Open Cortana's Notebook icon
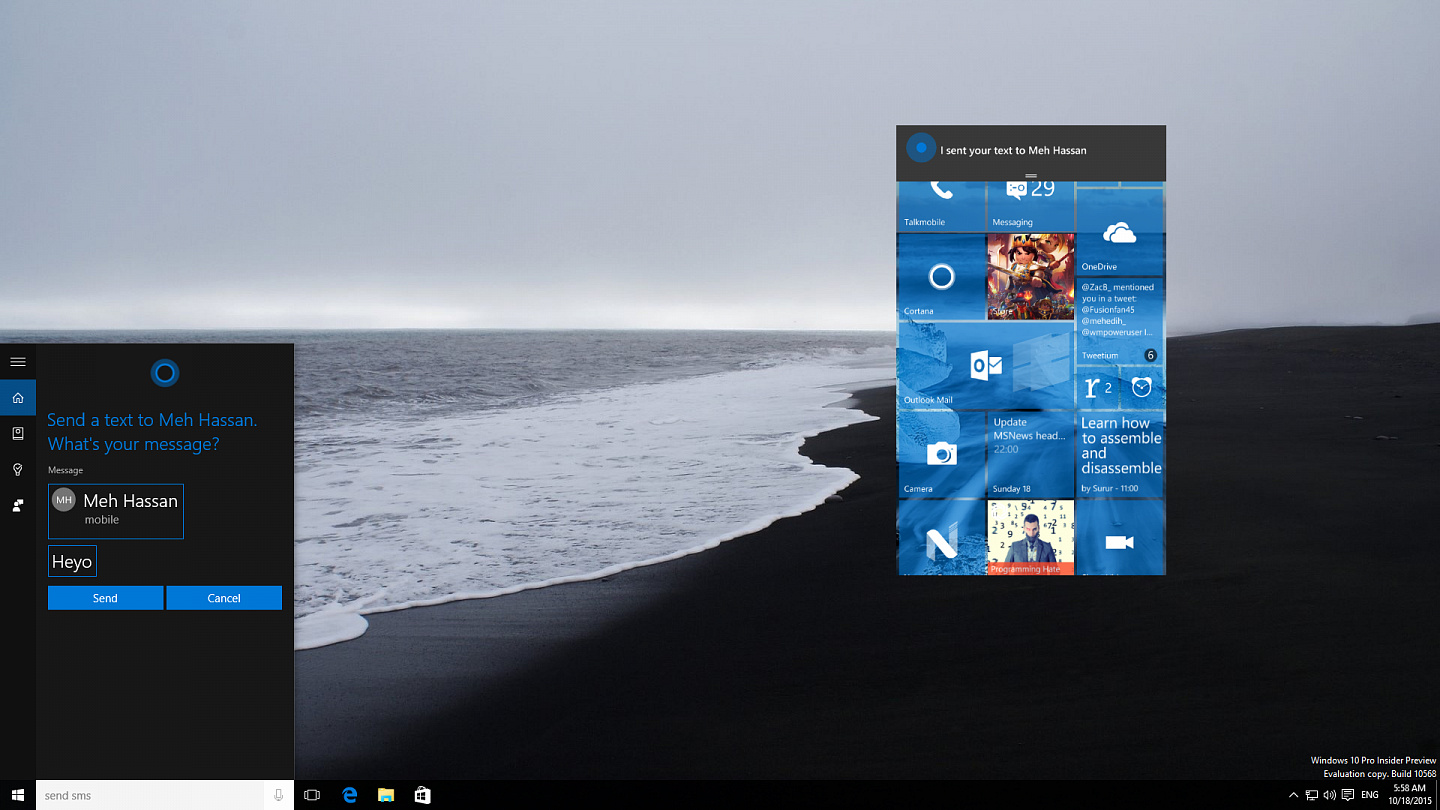The image size is (1440, 810). pyautogui.click(x=18, y=433)
